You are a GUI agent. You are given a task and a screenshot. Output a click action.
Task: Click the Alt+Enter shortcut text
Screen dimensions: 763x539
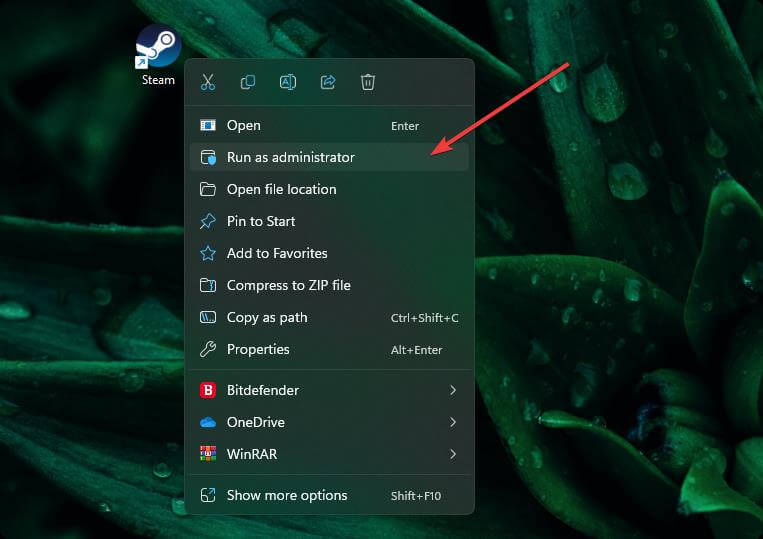[417, 350]
